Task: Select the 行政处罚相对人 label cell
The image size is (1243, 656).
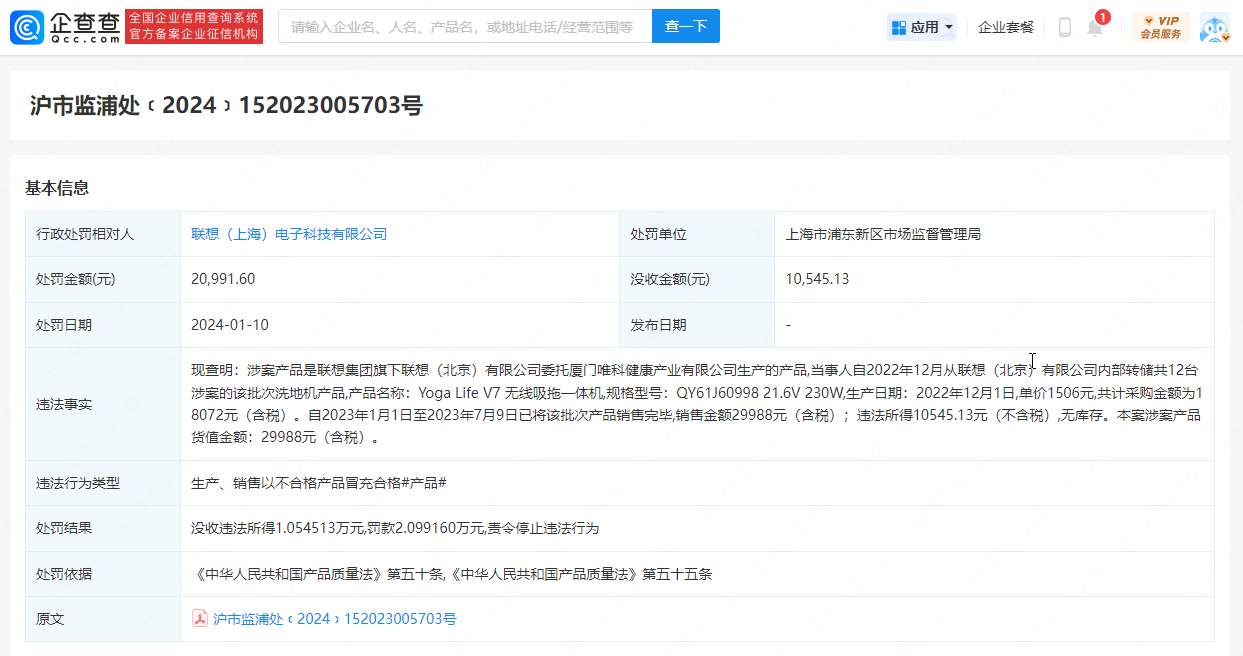Action: coord(103,234)
